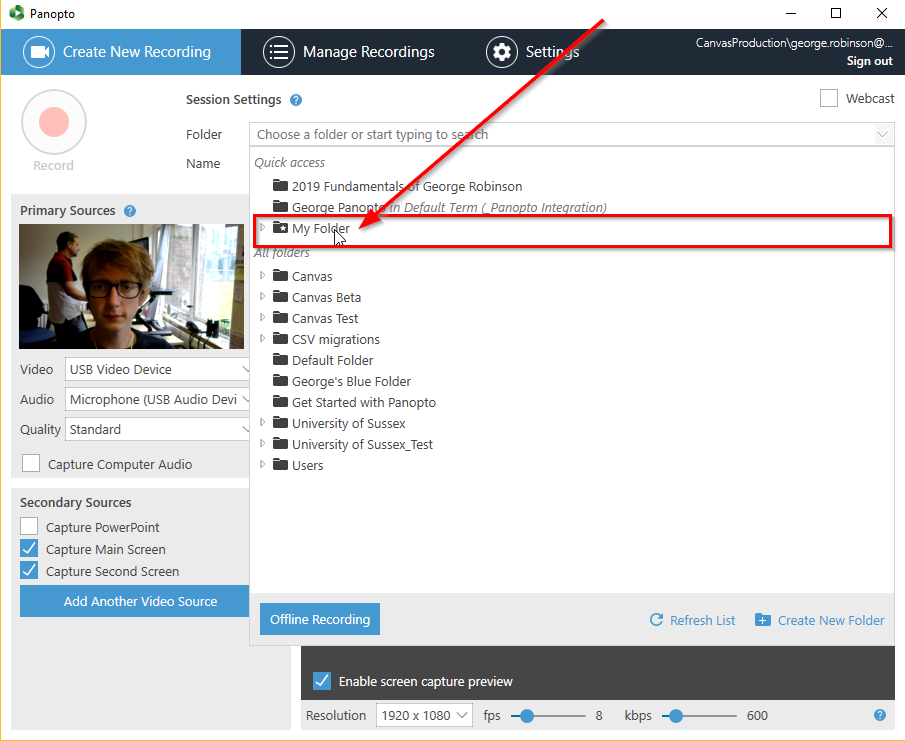This screenshot has height=741, width=905.
Task: Click the Create New Folder plus-folder icon
Action: [762, 620]
